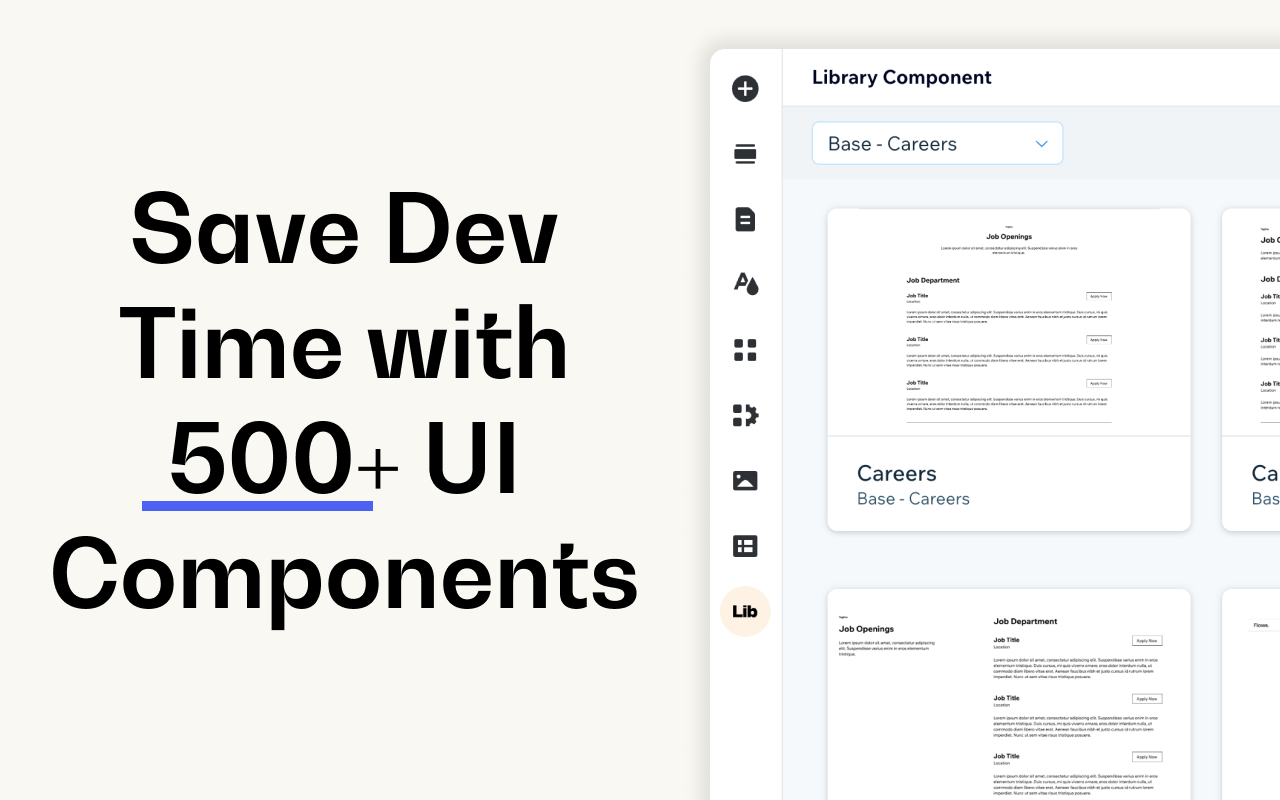Expand the Base - Careers dropdown
The width and height of the screenshot is (1280, 800).
(937, 143)
